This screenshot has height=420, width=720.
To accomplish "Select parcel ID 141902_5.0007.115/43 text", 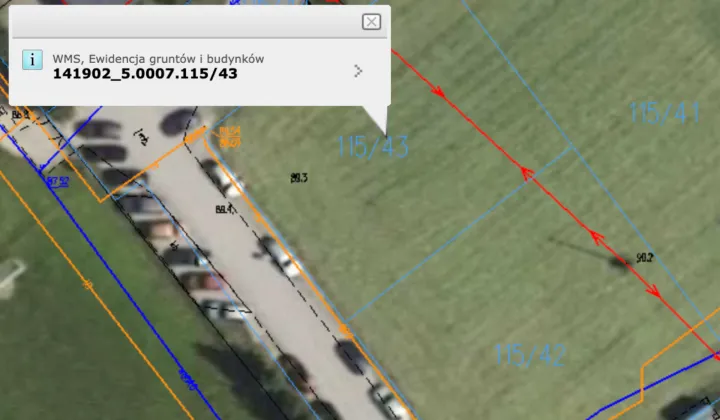I will point(145,73).
